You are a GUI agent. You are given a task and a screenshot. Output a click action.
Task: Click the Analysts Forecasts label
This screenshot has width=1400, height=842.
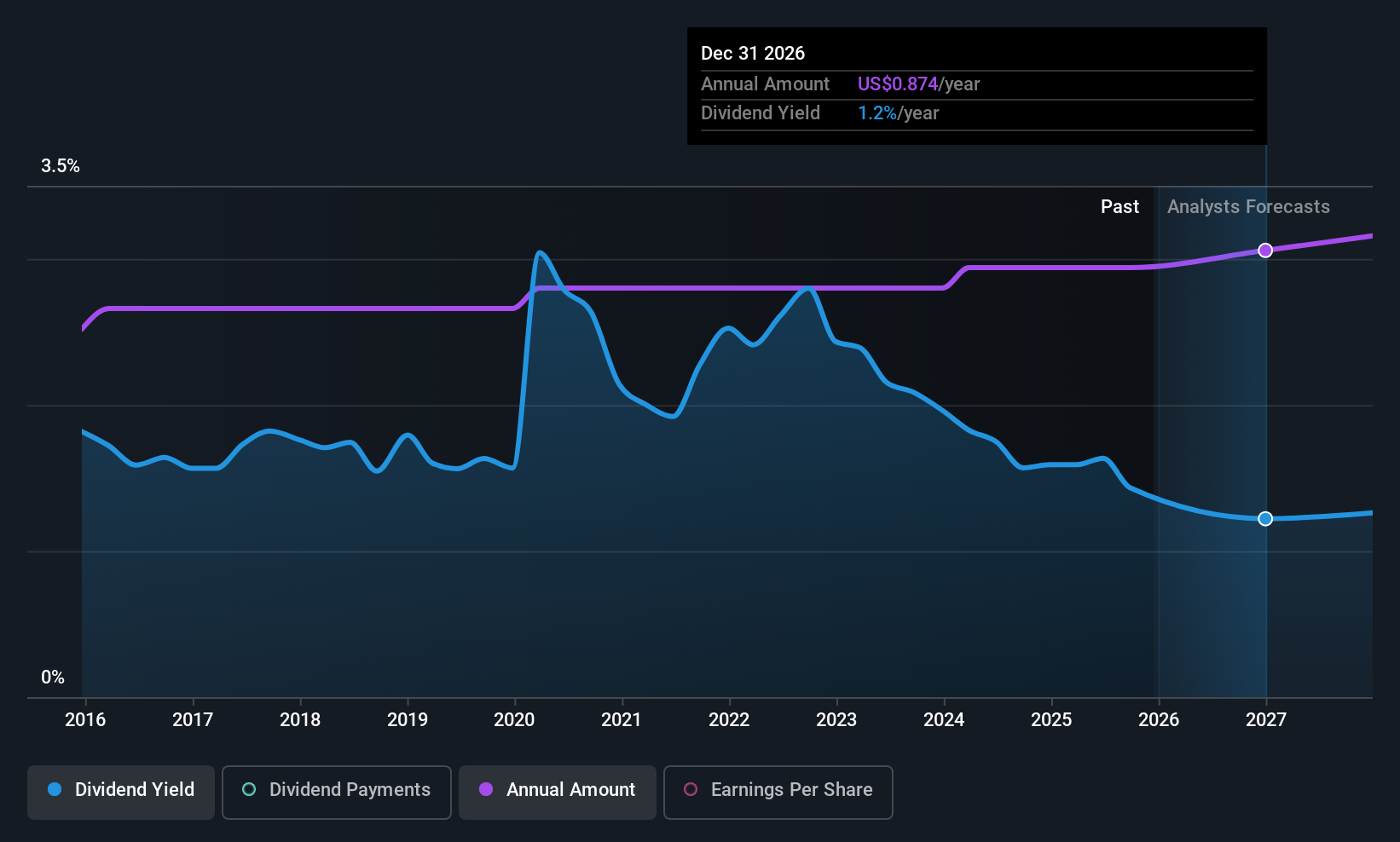point(1248,207)
